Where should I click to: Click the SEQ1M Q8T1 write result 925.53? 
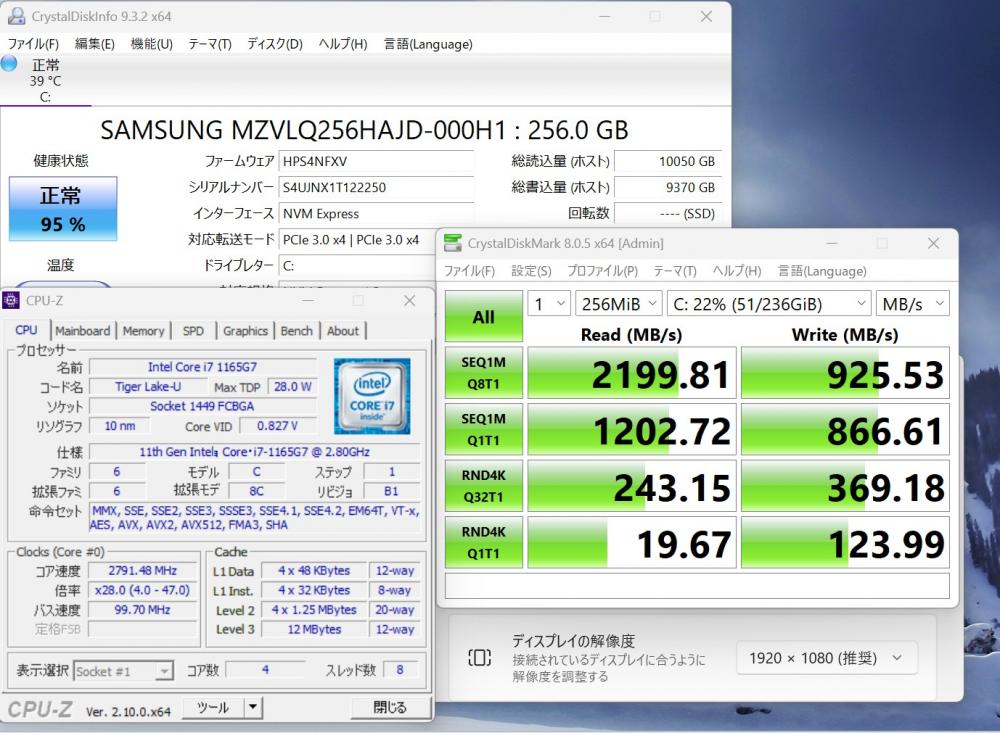click(846, 373)
